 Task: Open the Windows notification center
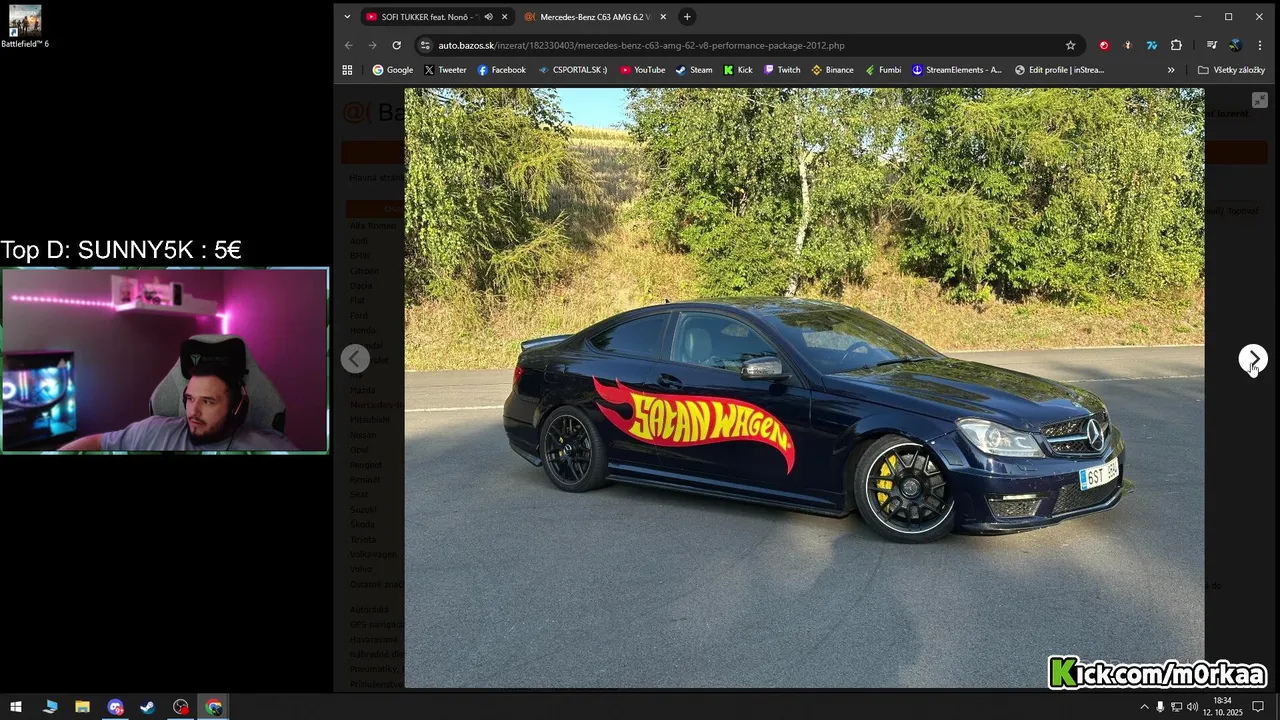(x=1258, y=707)
